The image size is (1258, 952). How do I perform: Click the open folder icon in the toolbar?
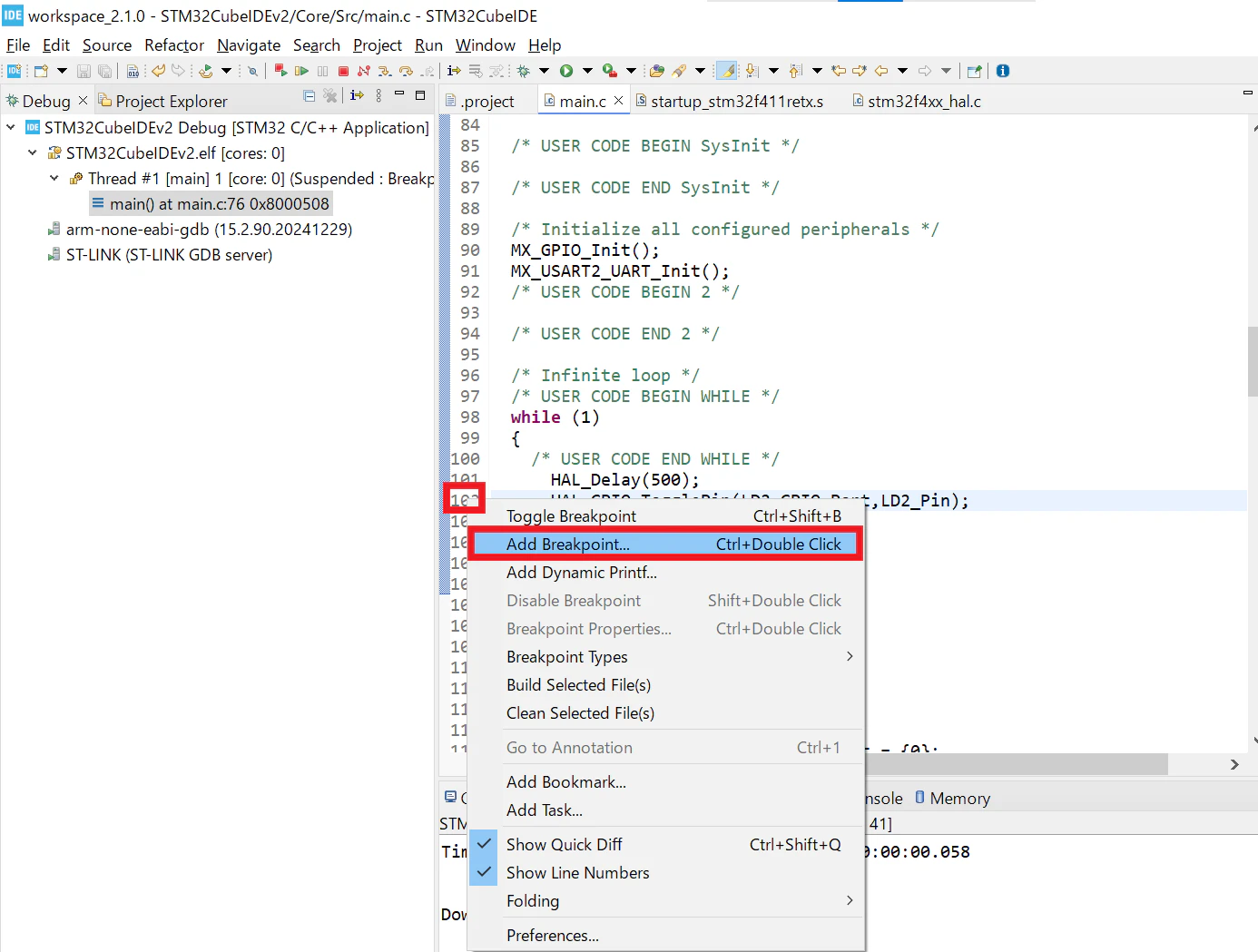(657, 71)
